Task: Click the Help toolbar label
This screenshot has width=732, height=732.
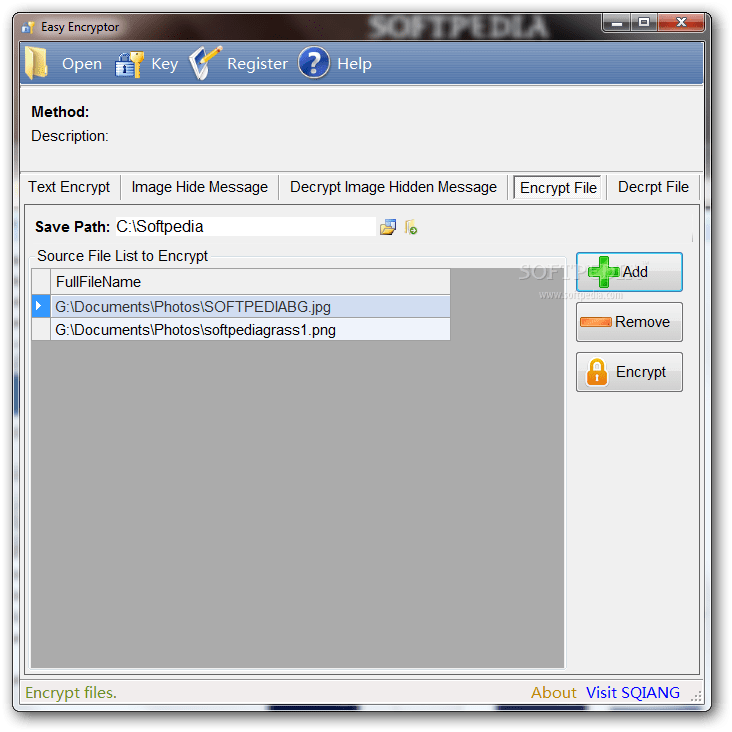Action: (x=354, y=63)
